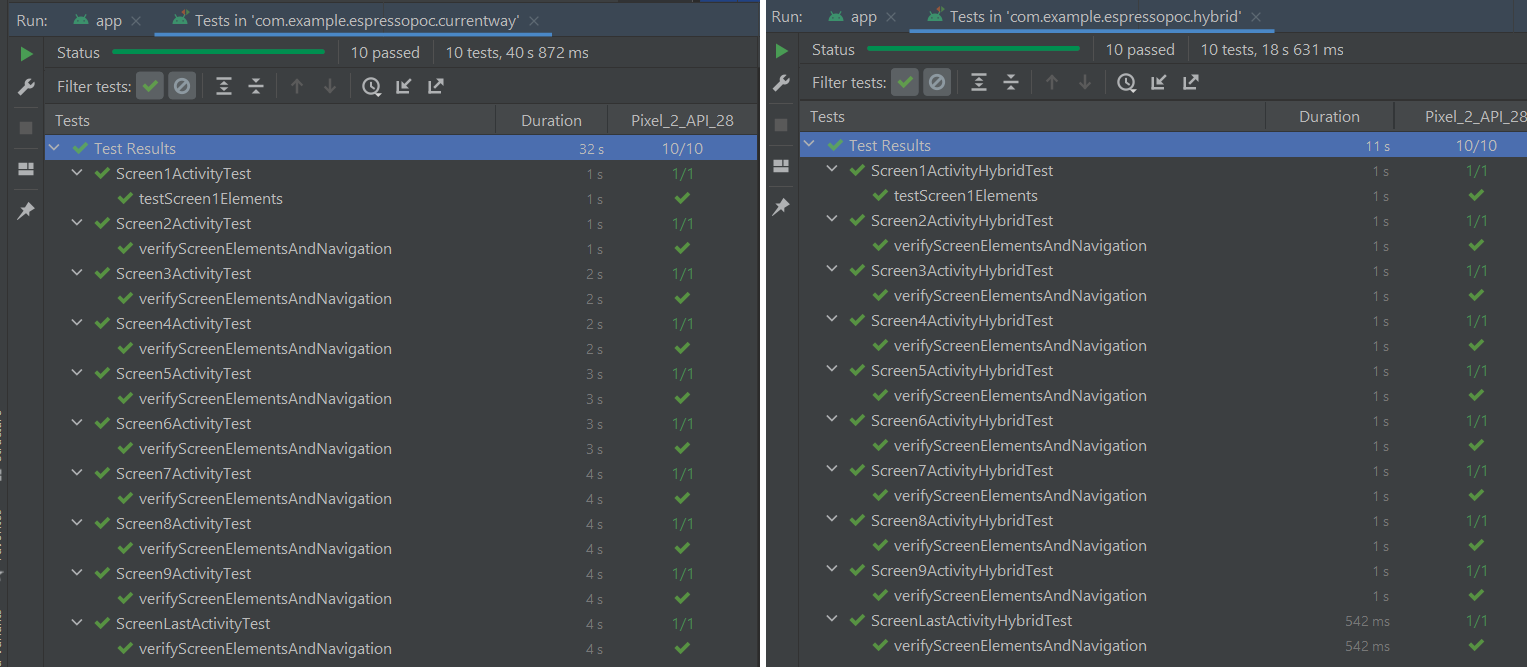Expand all test nodes in the currentway panel
This screenshot has height=667, width=1527.
(x=223, y=87)
